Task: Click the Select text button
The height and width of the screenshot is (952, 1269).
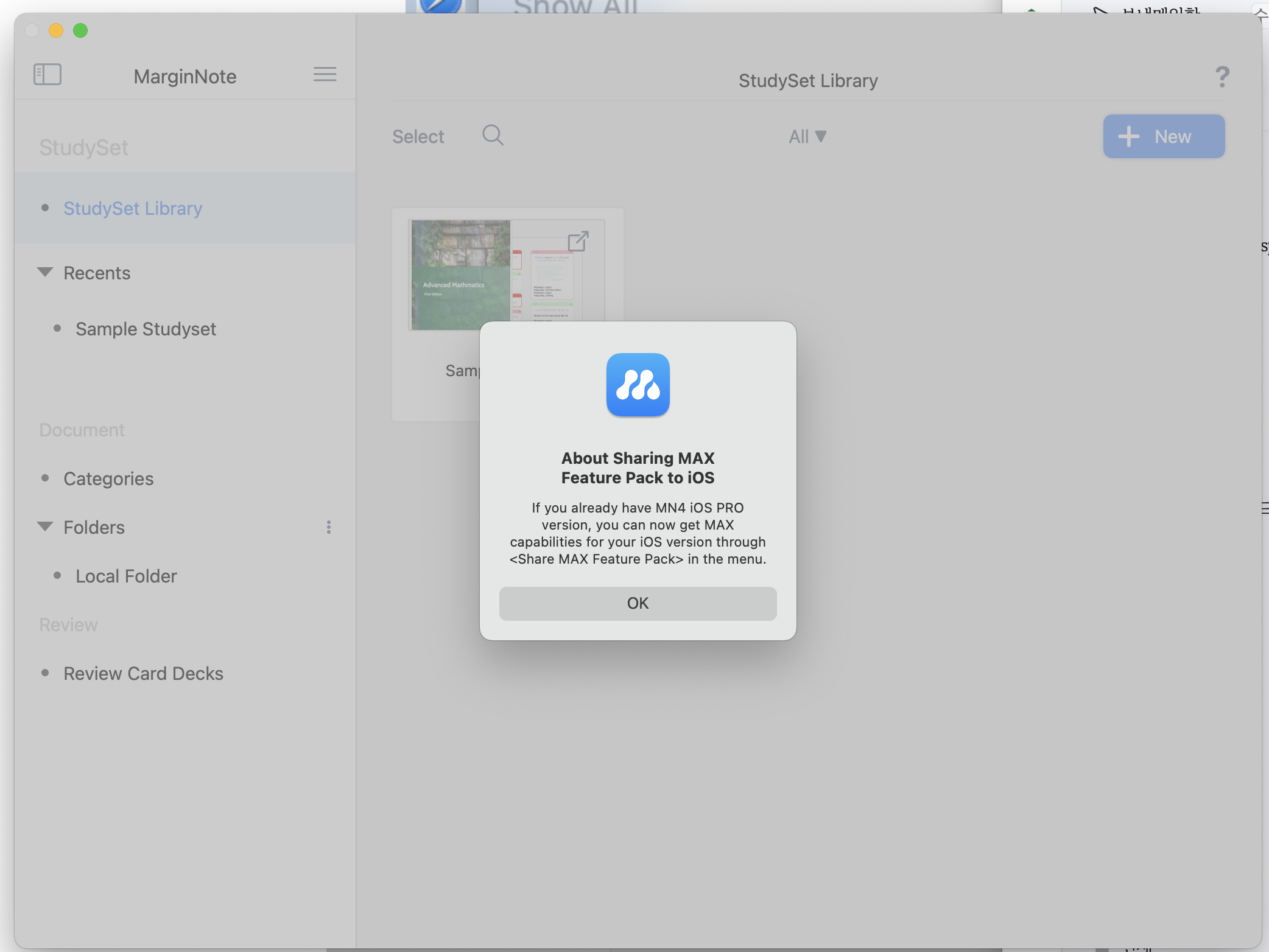Action: click(x=418, y=136)
